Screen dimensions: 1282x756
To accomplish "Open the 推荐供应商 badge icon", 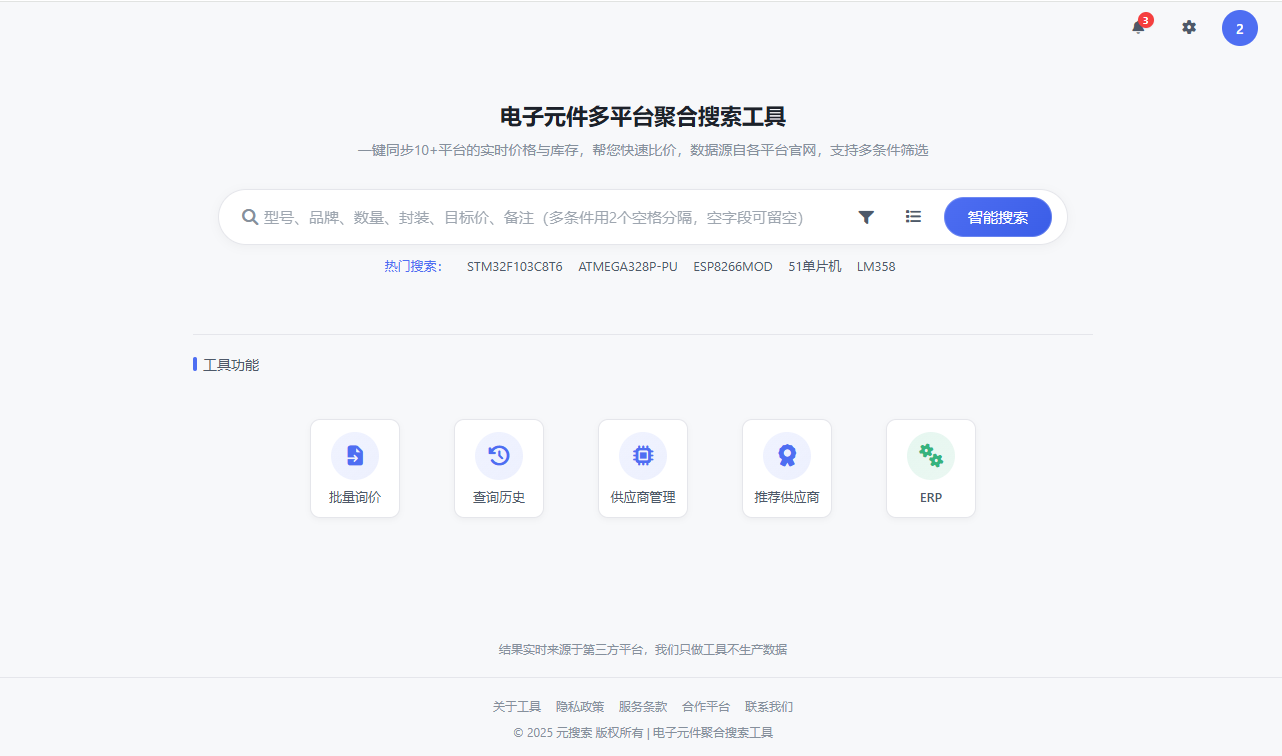I will click(787, 455).
